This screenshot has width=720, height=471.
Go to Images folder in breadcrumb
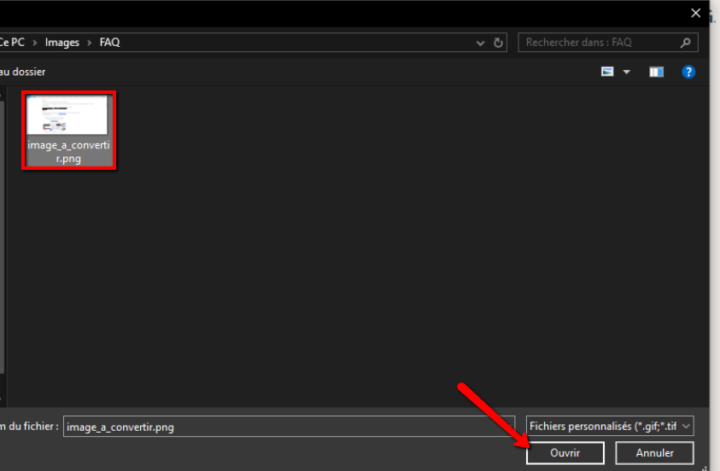(x=62, y=43)
